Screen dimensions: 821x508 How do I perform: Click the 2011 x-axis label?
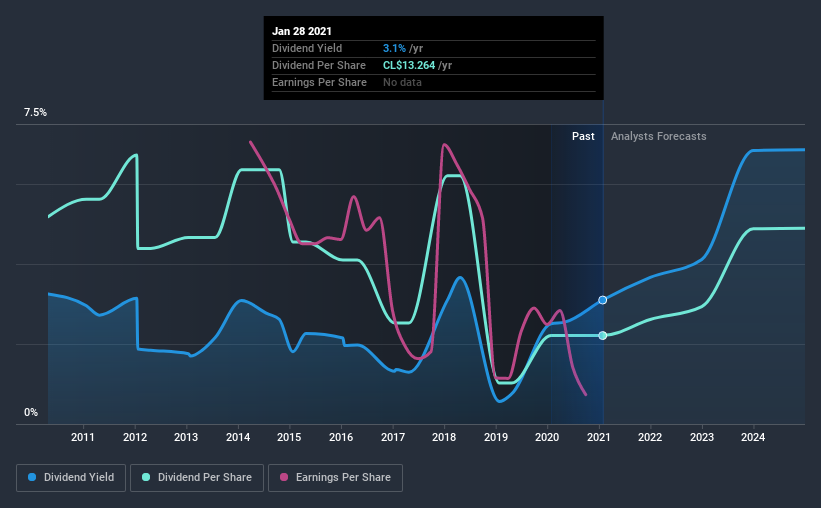(x=83, y=437)
